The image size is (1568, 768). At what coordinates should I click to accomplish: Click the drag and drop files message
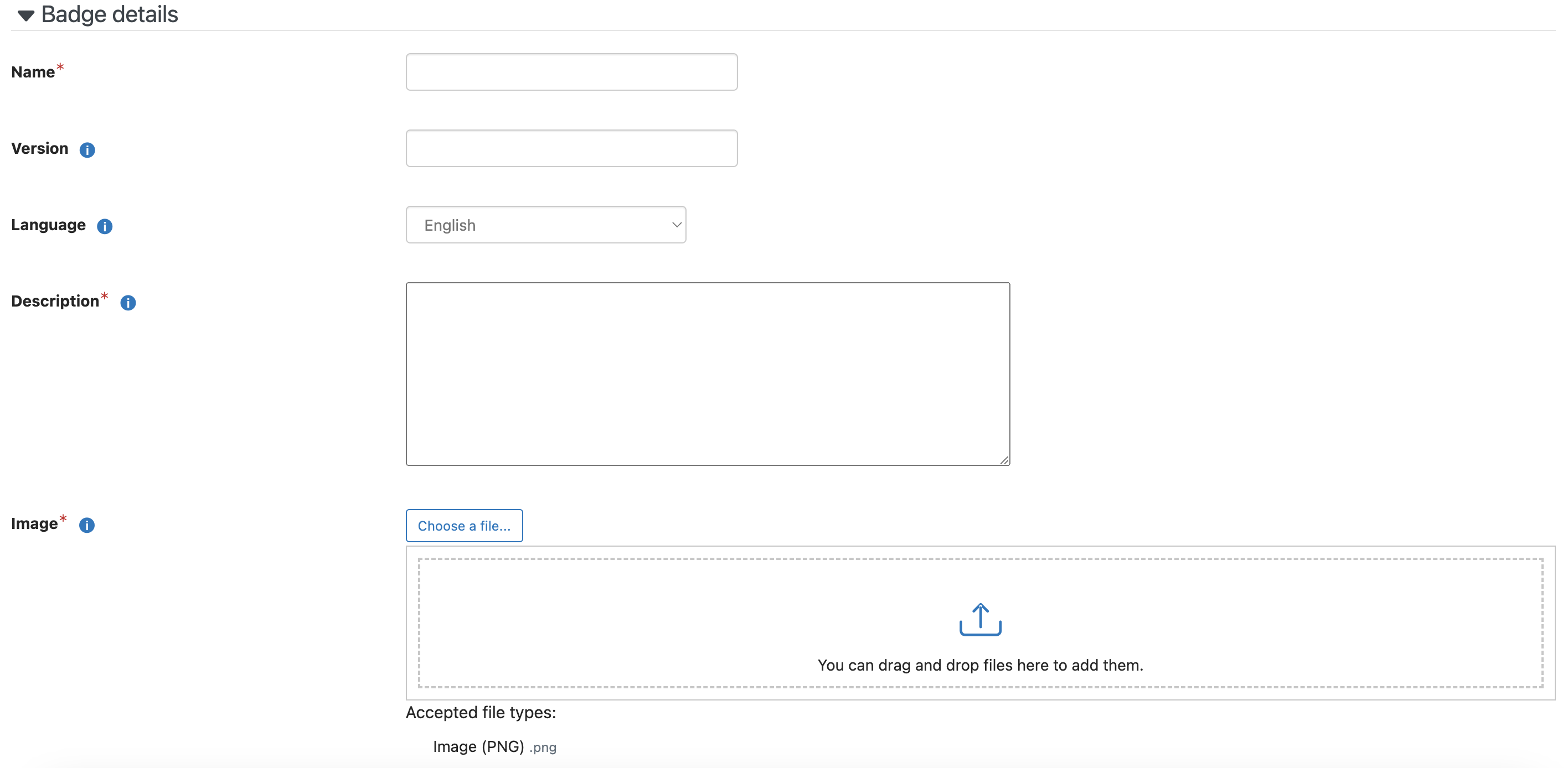click(x=981, y=665)
